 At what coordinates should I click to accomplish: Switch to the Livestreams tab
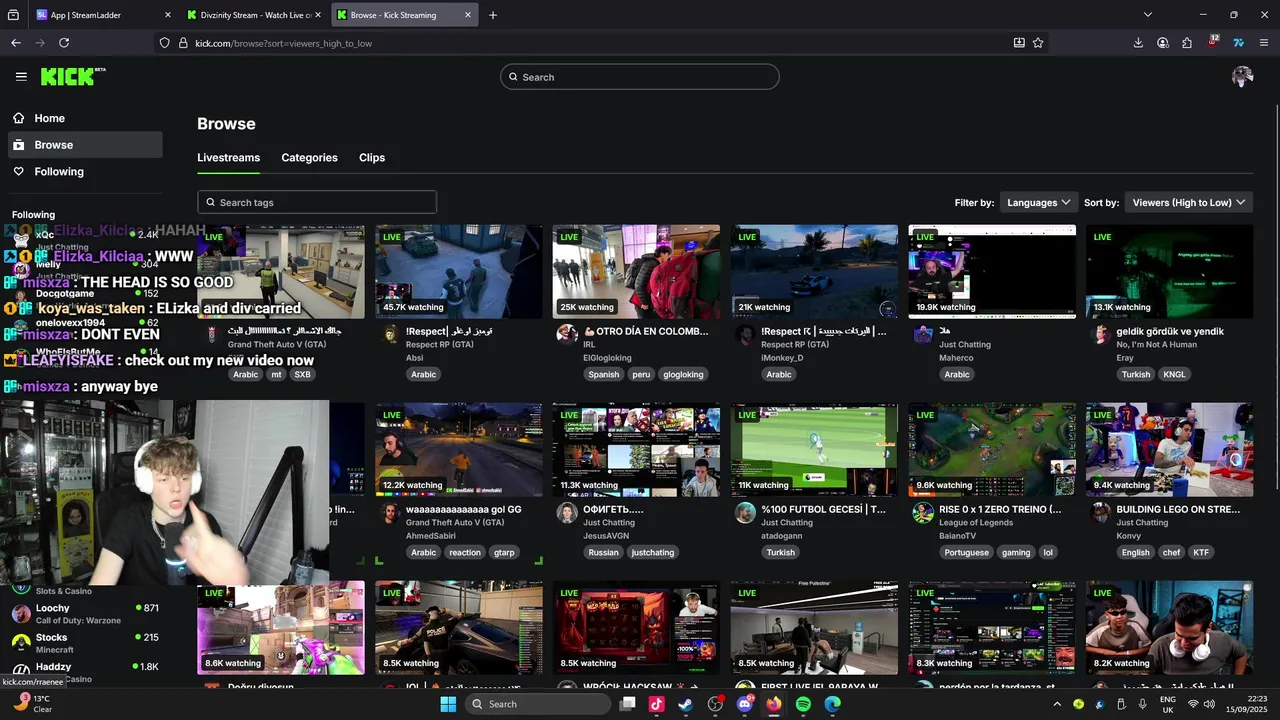coord(228,157)
